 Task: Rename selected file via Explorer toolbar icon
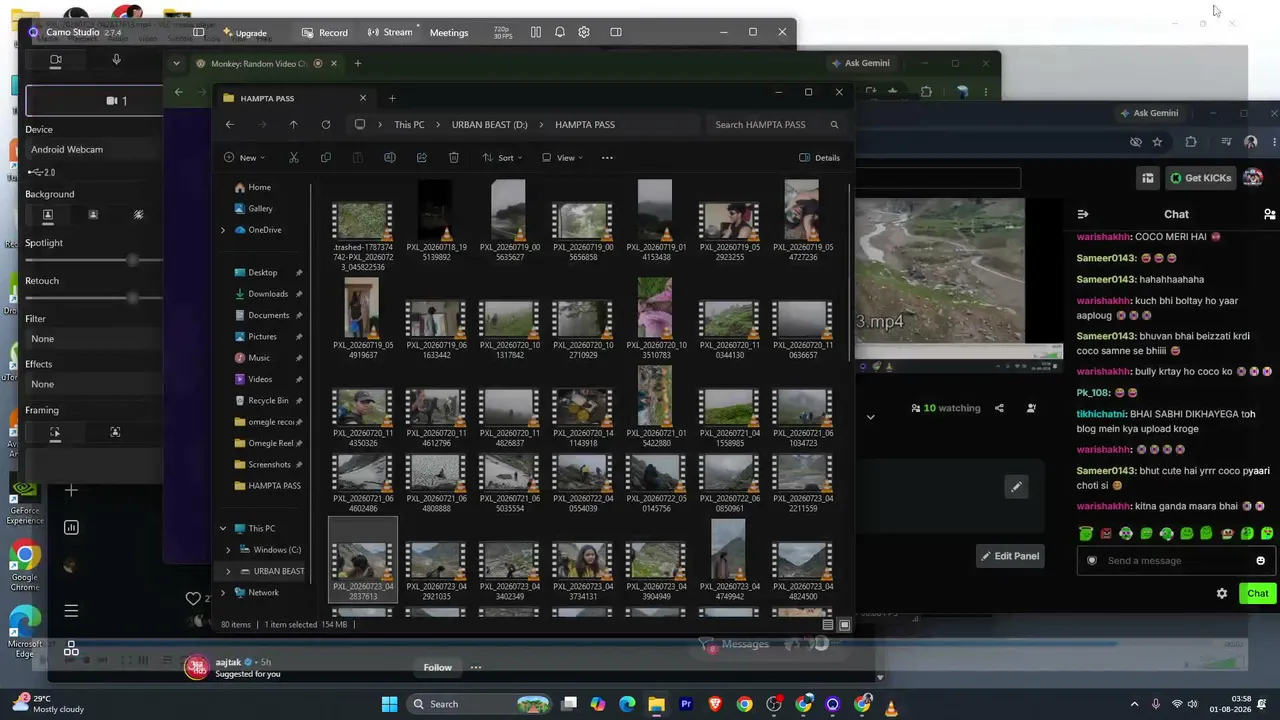(389, 158)
